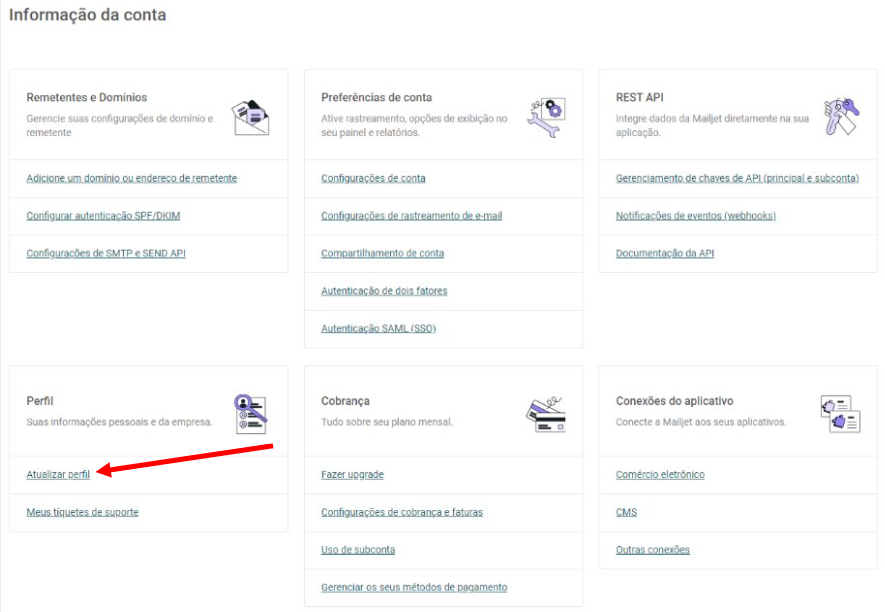
Task: Open Gerenciamento de chaves de API link
Action: (737, 178)
